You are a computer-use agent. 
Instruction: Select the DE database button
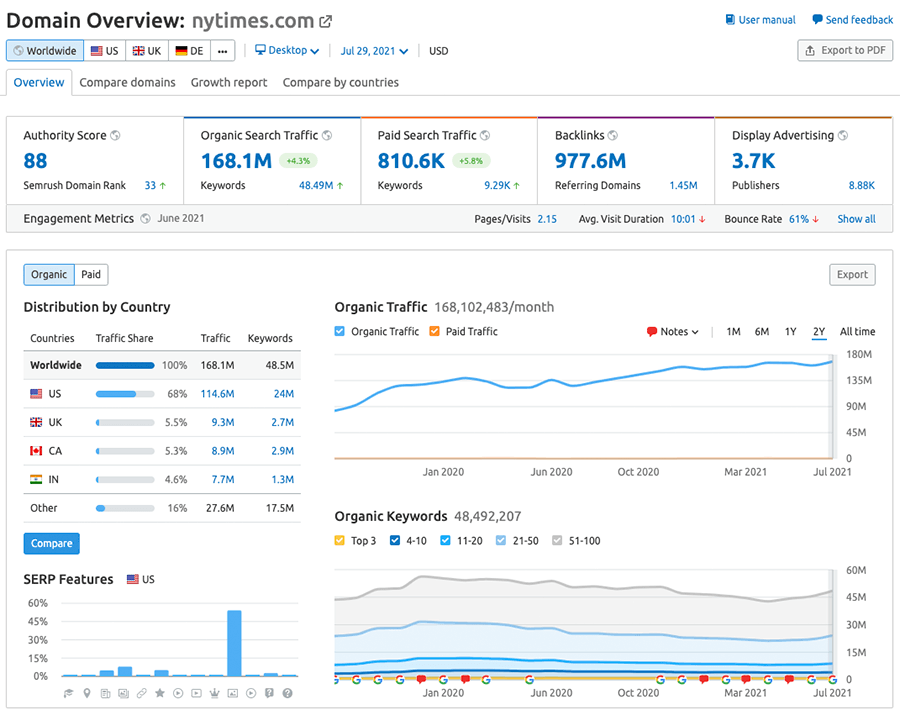[189, 50]
